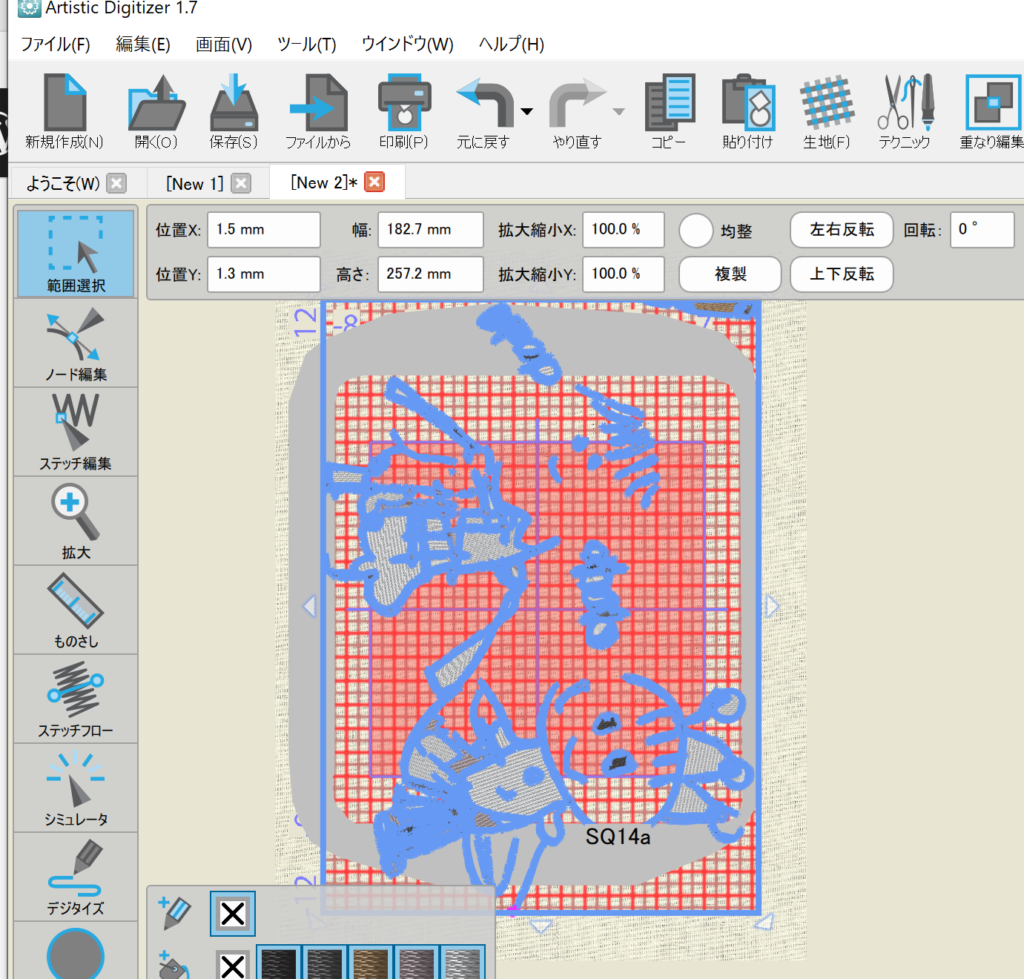1024x979 pixels.
Task: Launch the シミュレータ simulator tool
Action: coord(76,788)
